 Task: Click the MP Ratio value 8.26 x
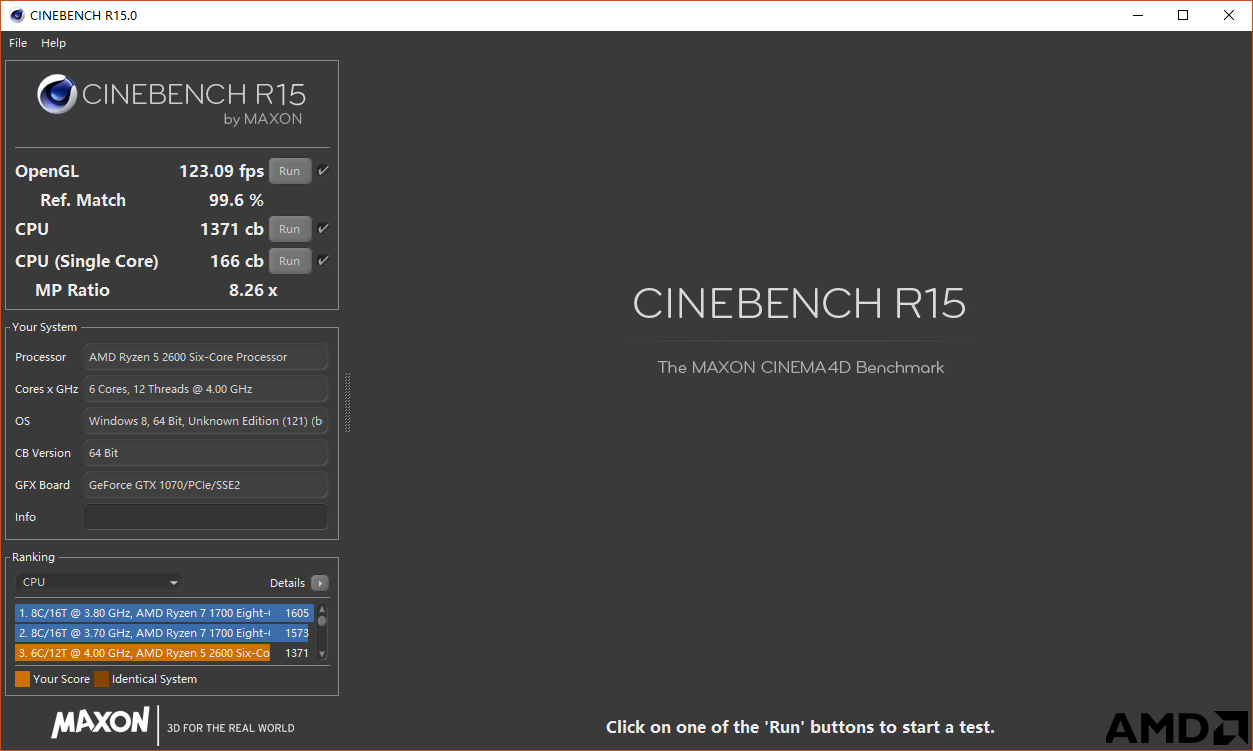253,290
